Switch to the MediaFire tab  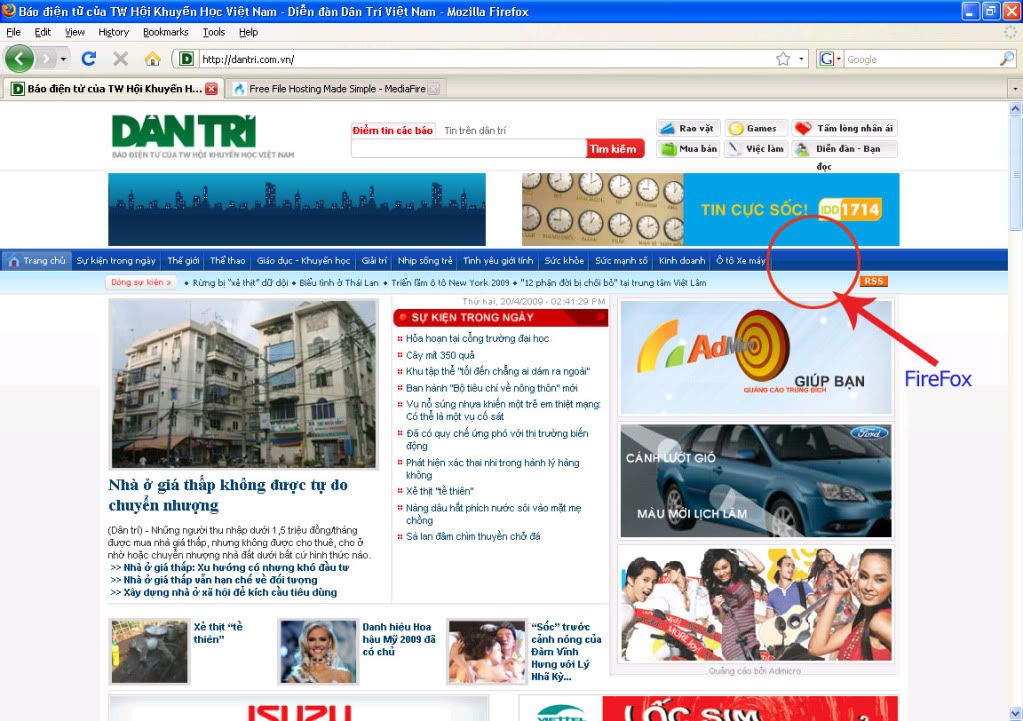pyautogui.click(x=337, y=89)
